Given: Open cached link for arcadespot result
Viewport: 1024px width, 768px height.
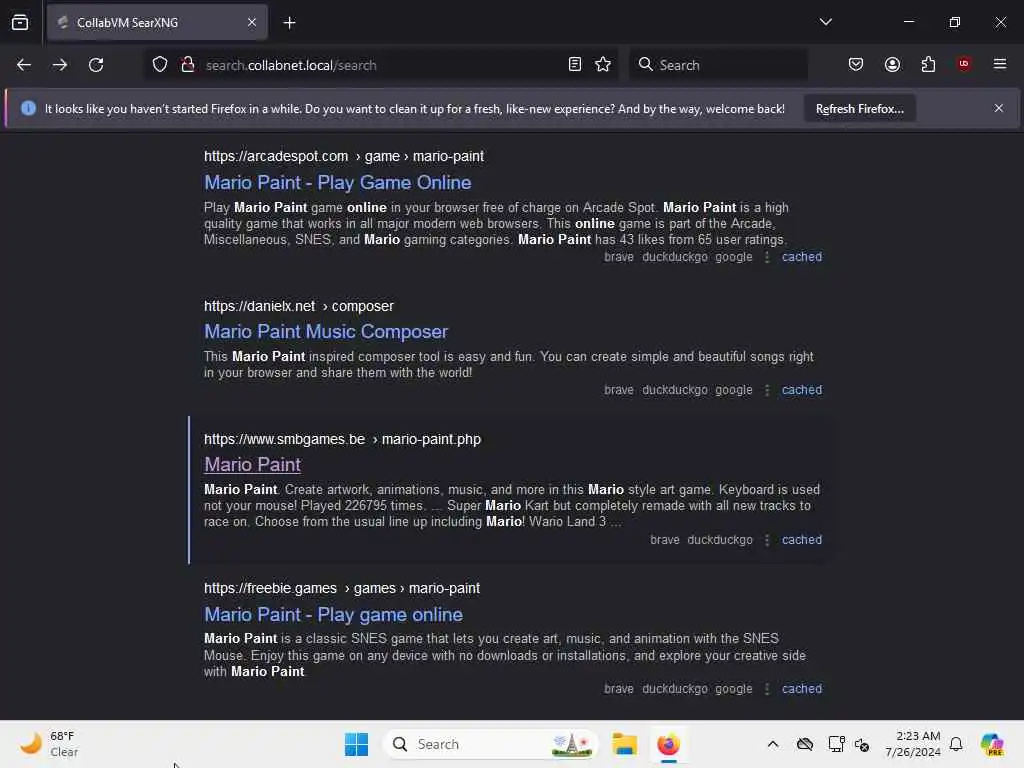Looking at the screenshot, I should tap(802, 257).
